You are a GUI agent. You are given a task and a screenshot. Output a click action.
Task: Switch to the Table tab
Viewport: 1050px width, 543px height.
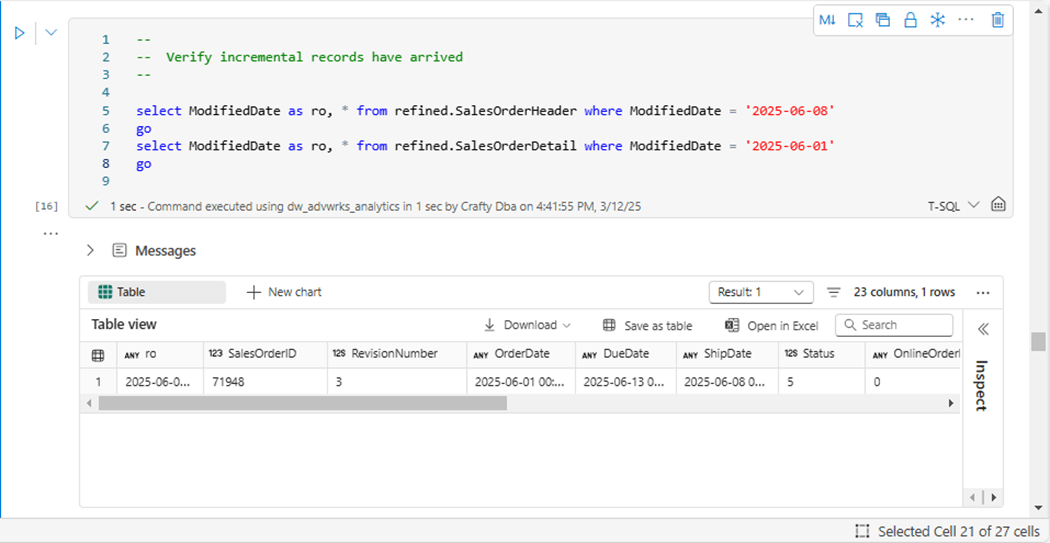156,292
